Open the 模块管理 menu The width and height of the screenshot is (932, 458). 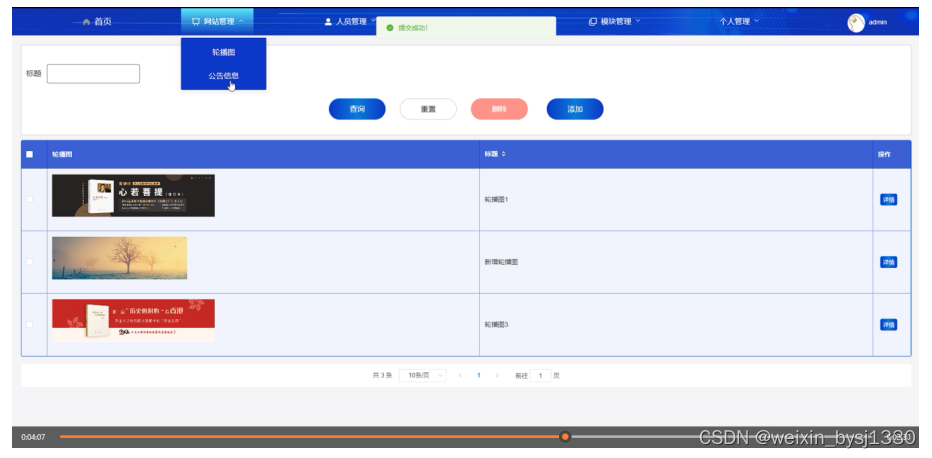(615, 21)
